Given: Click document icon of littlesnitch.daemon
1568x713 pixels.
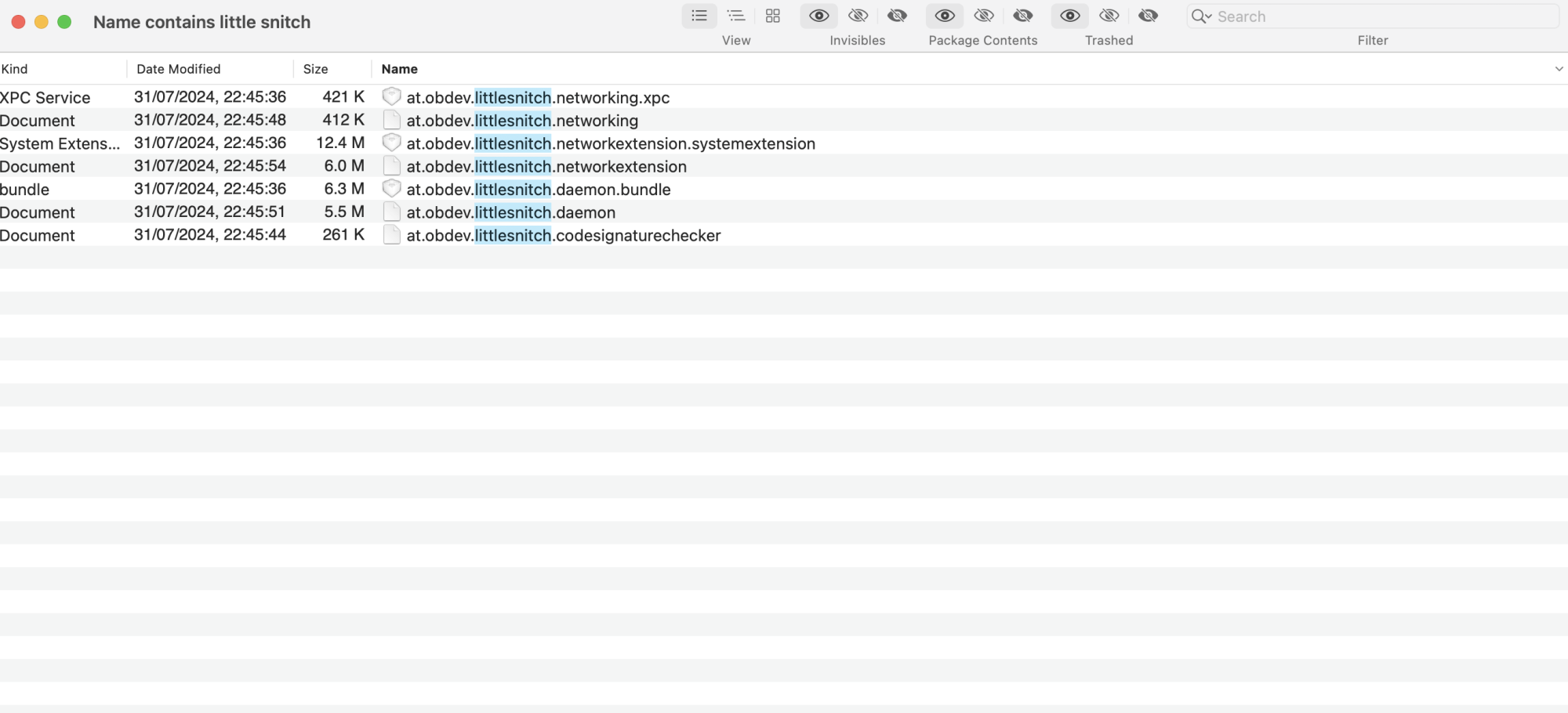Looking at the screenshot, I should [x=392, y=212].
